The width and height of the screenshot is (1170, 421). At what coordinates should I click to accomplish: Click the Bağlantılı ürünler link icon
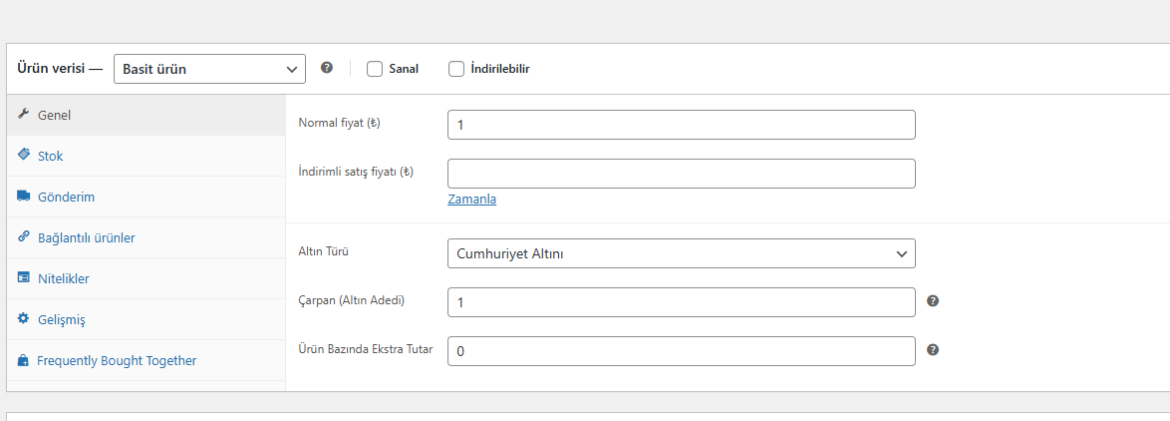(x=23, y=237)
